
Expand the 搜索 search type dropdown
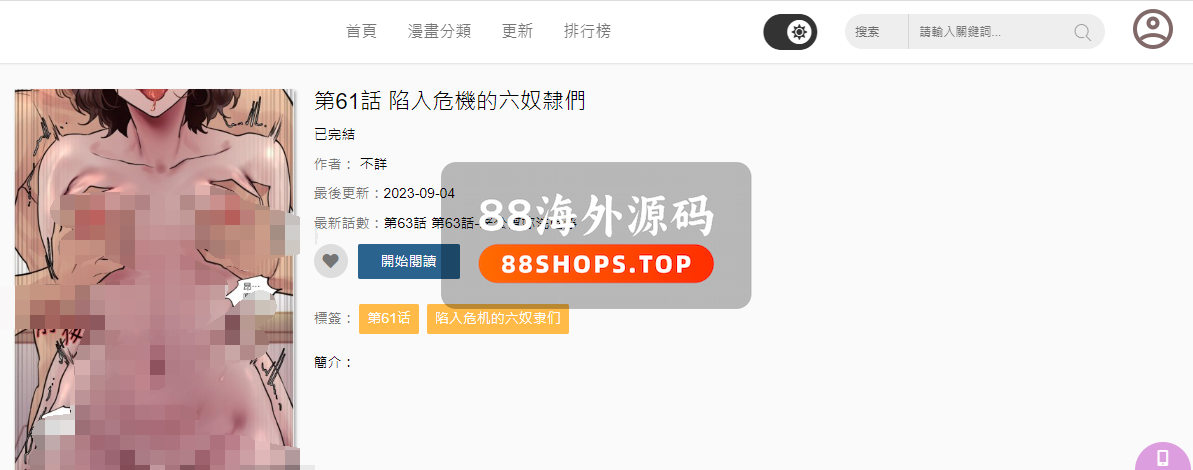point(876,32)
